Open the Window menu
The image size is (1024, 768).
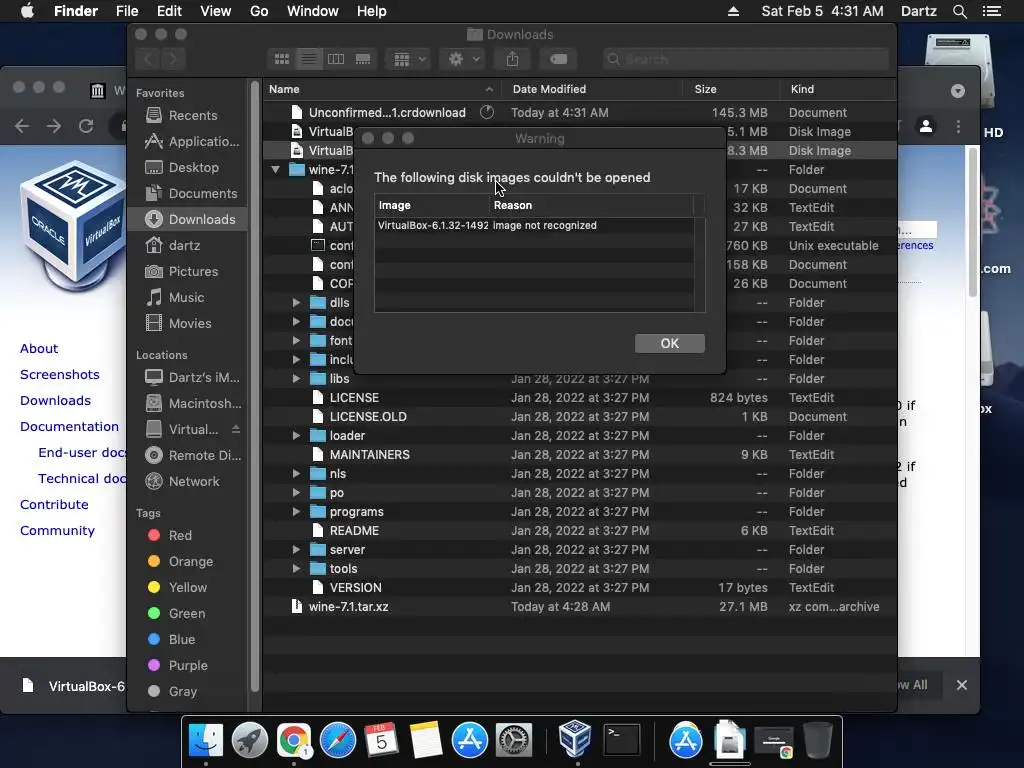[x=313, y=11]
